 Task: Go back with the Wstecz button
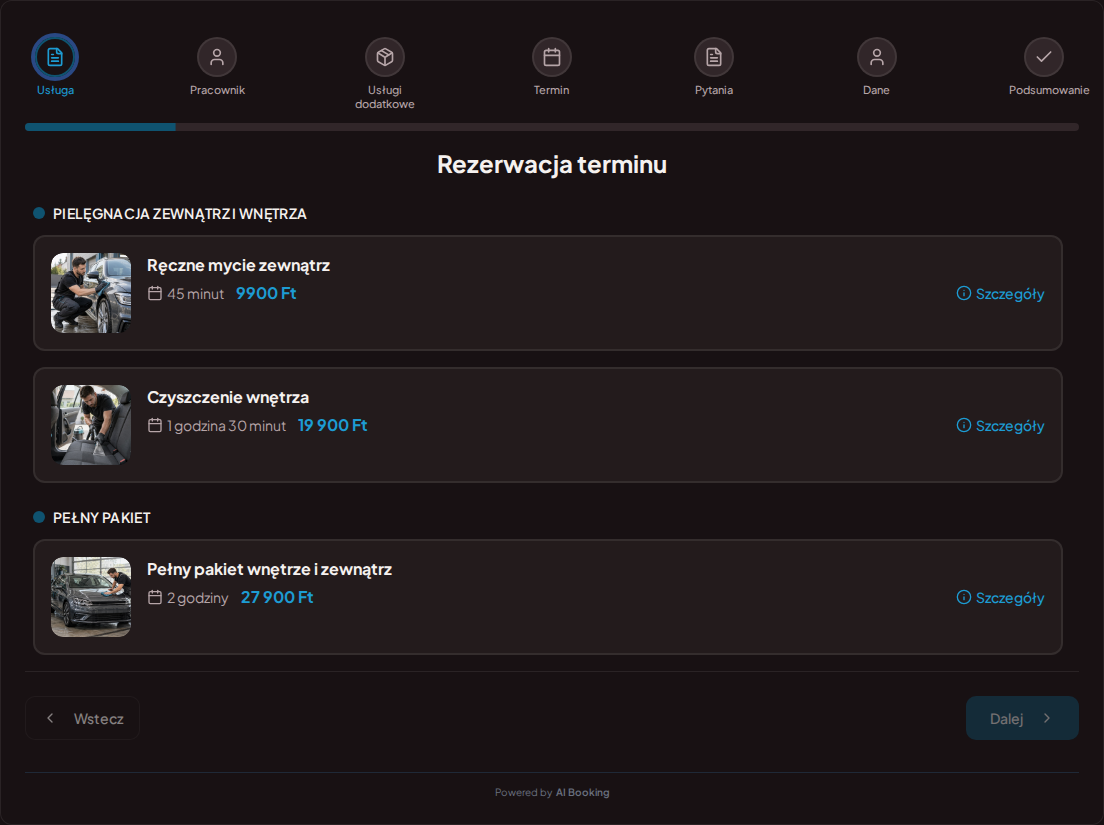click(82, 718)
